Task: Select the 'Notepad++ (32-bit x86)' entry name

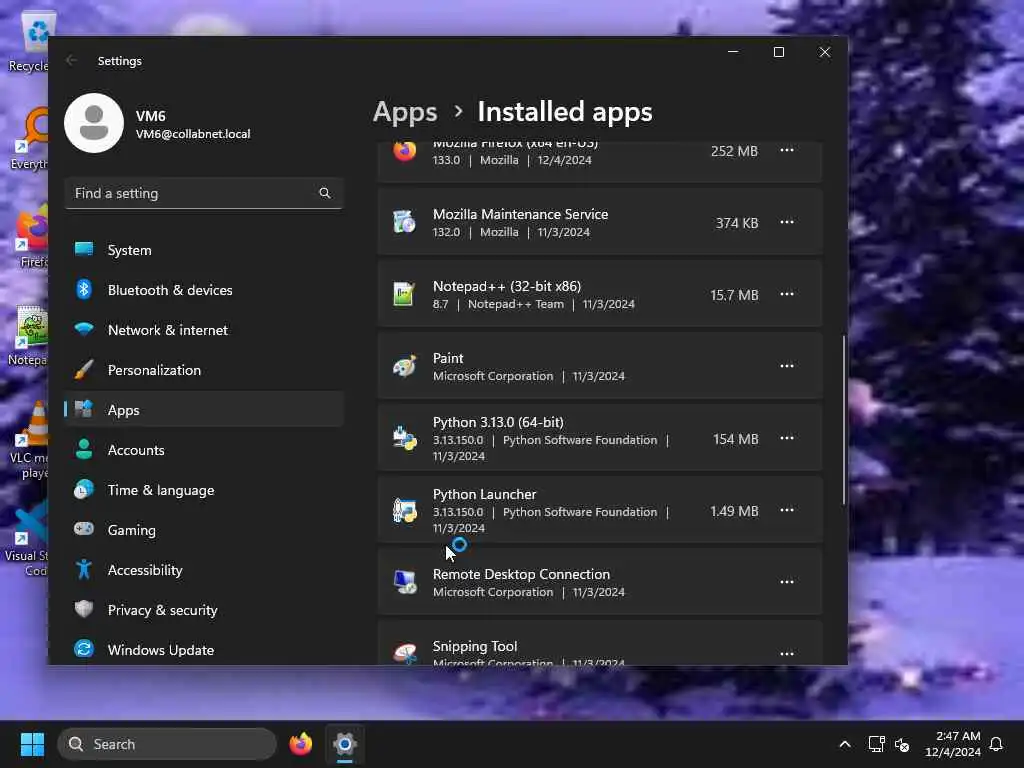Action: 507,286
